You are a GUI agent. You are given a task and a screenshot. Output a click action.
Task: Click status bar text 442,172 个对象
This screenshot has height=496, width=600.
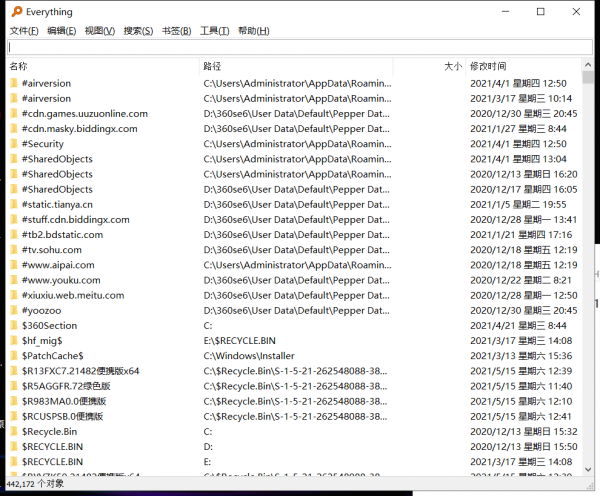(35, 484)
